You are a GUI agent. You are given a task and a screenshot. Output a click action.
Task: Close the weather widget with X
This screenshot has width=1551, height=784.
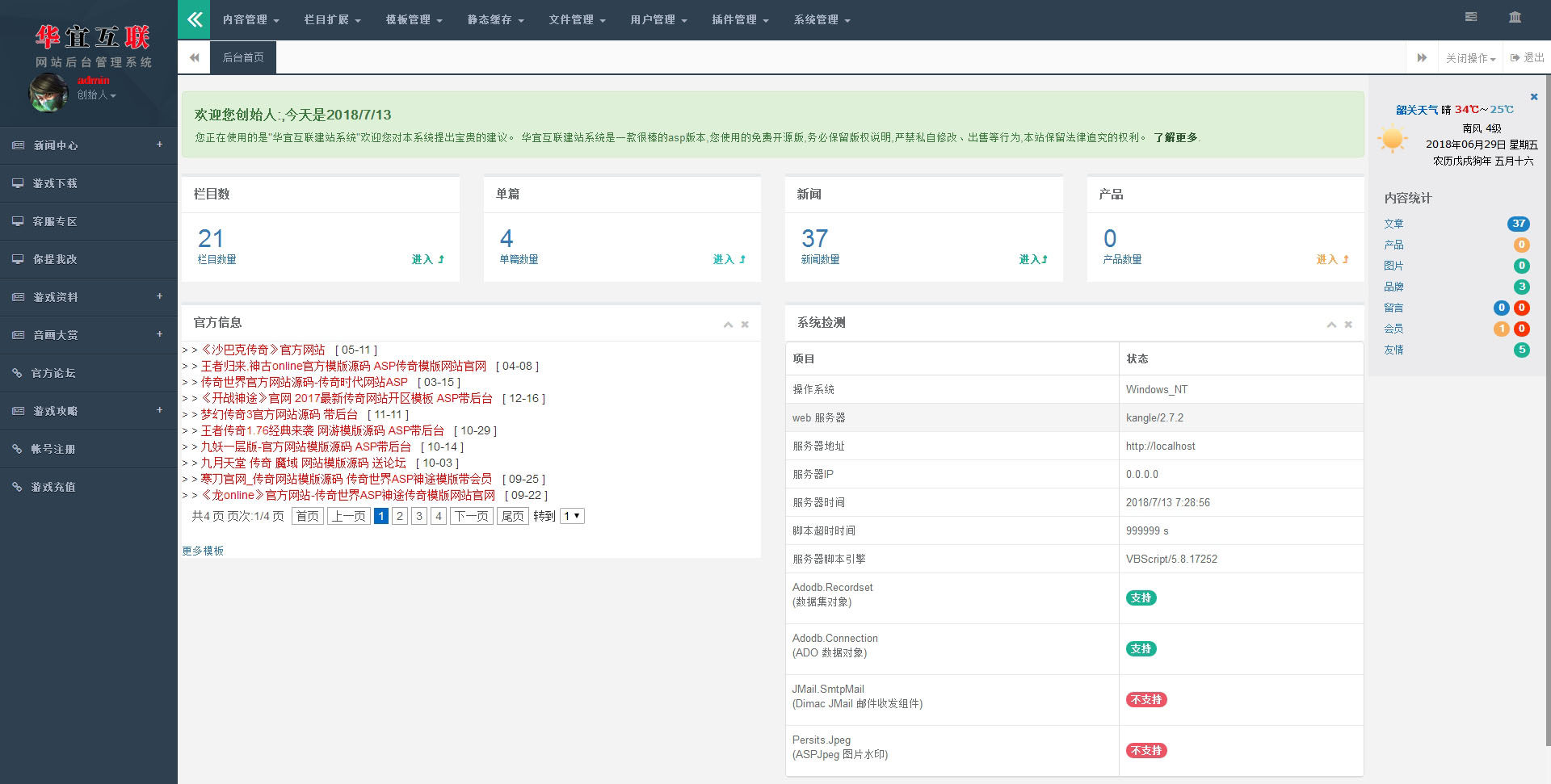(1534, 97)
